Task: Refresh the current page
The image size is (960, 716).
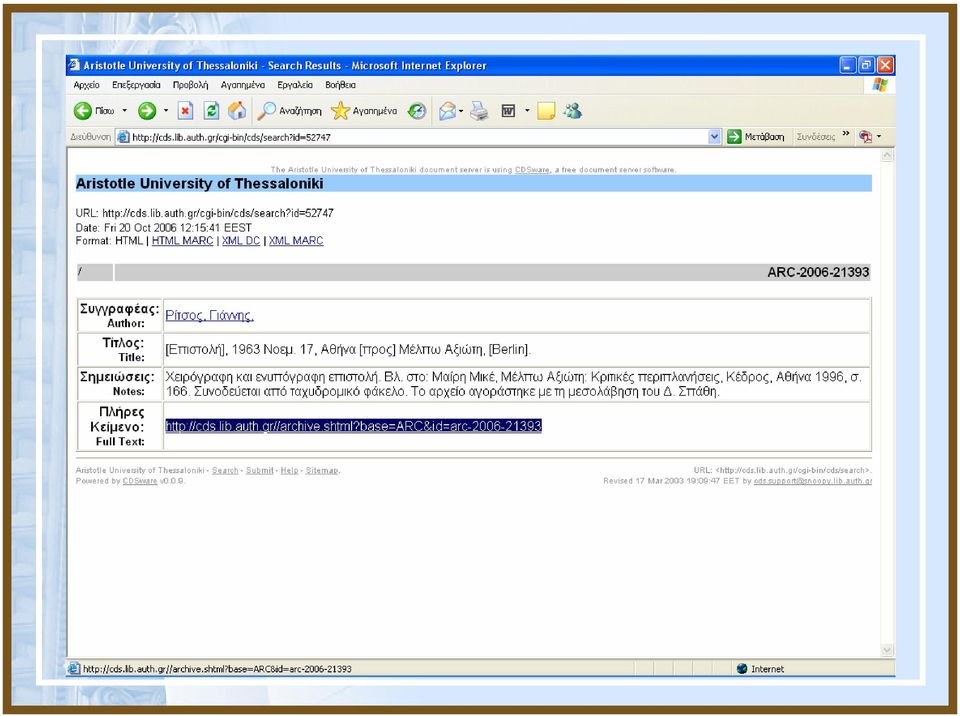Action: click(x=211, y=111)
